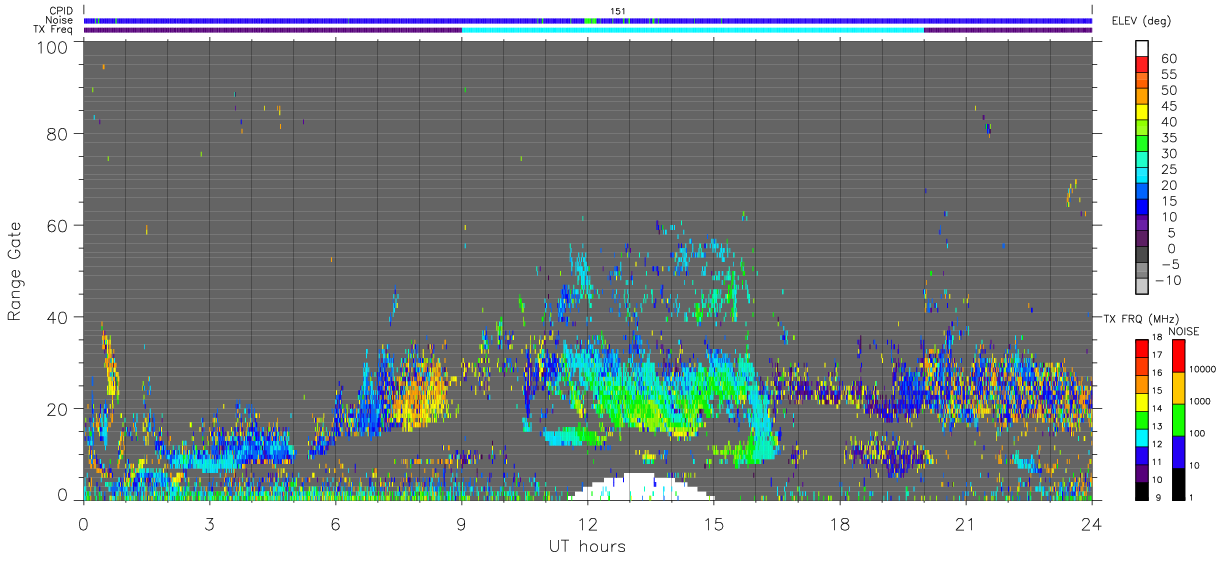Viewport: 1228px width, 567px height.
Task: Click the '14' label on the TX FRQ legend
Action: [x=1157, y=409]
